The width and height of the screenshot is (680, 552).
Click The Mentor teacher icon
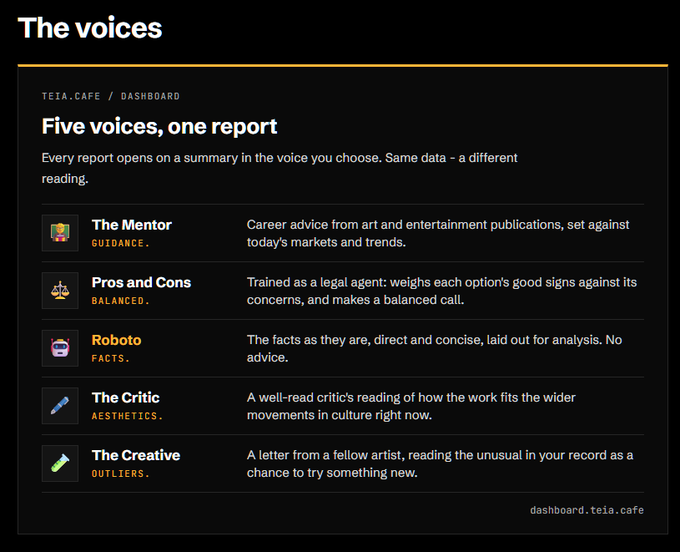(x=60, y=233)
